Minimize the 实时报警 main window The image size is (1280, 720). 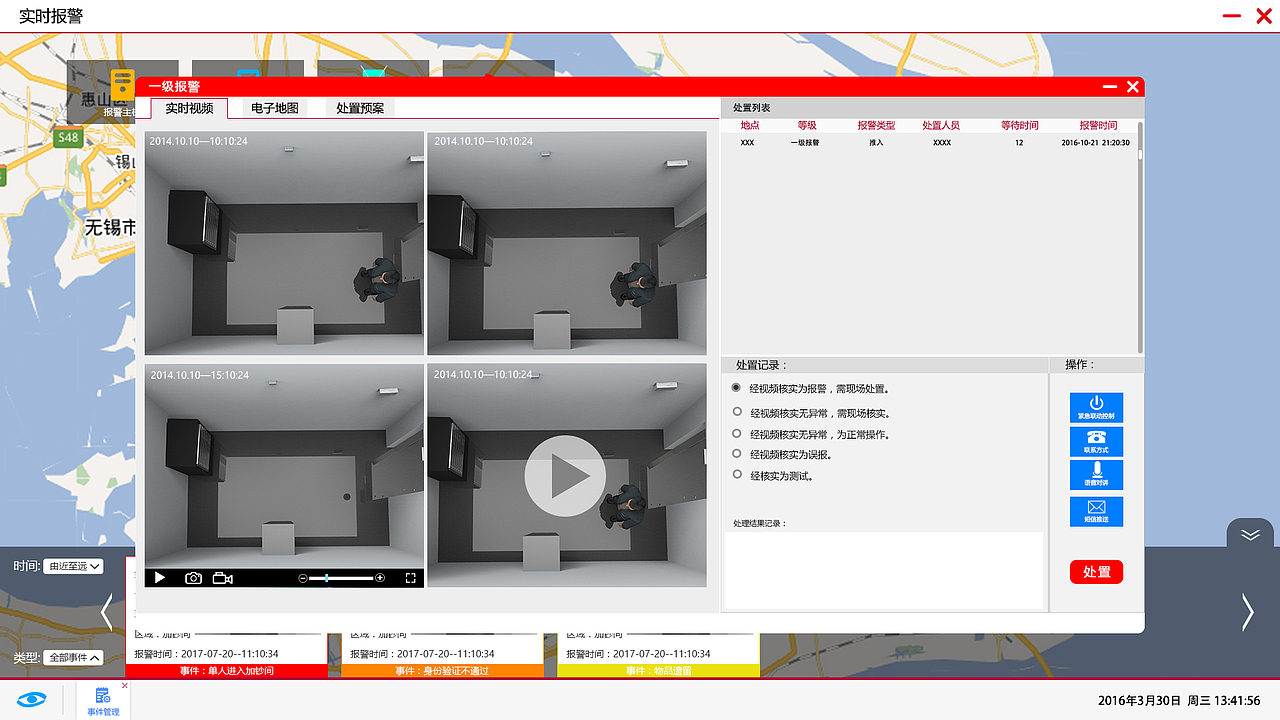[x=1232, y=16]
